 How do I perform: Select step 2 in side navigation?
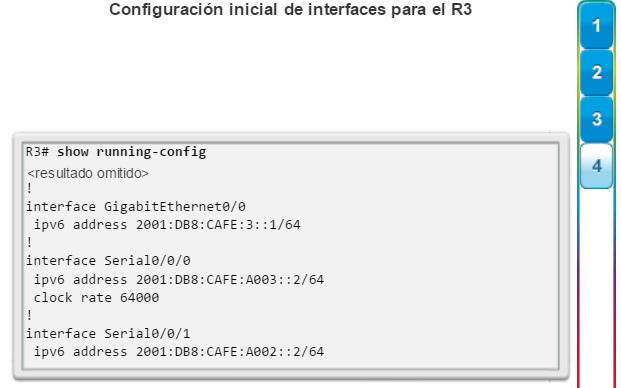(x=596, y=72)
